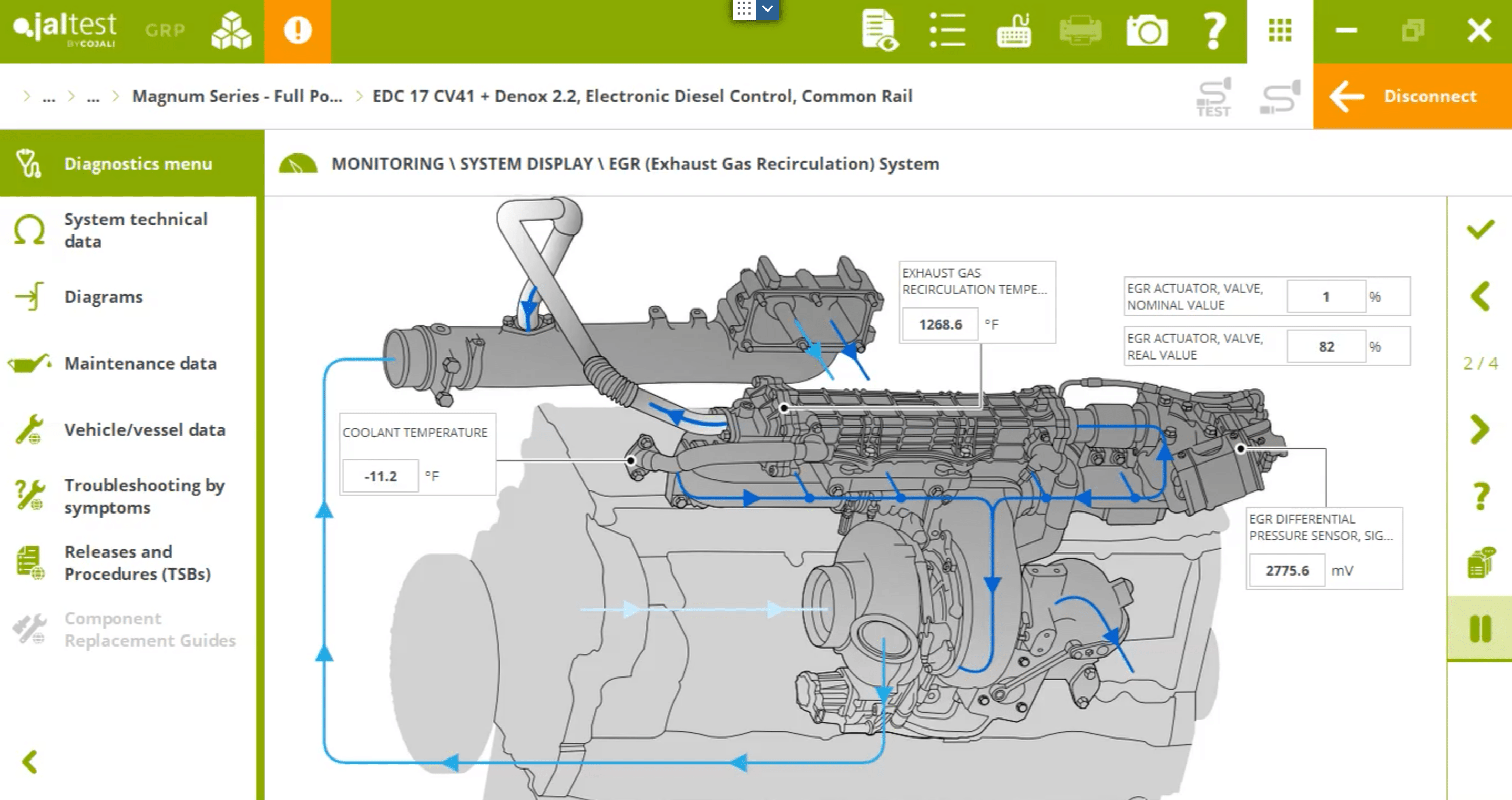
Task: Click the bulleted list icon in toolbar
Action: pos(947,30)
